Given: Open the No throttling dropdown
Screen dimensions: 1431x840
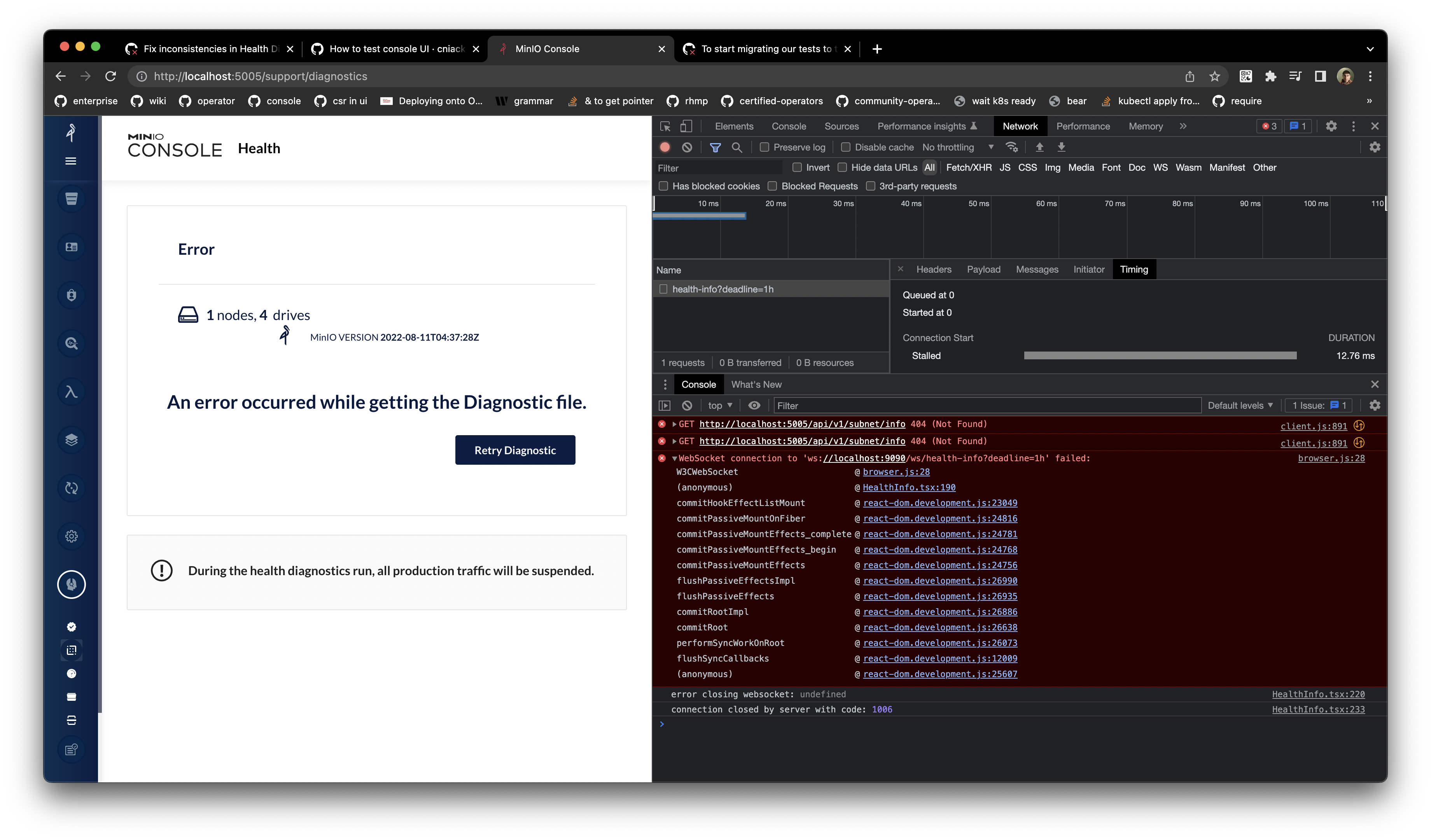Looking at the screenshot, I should 957,148.
